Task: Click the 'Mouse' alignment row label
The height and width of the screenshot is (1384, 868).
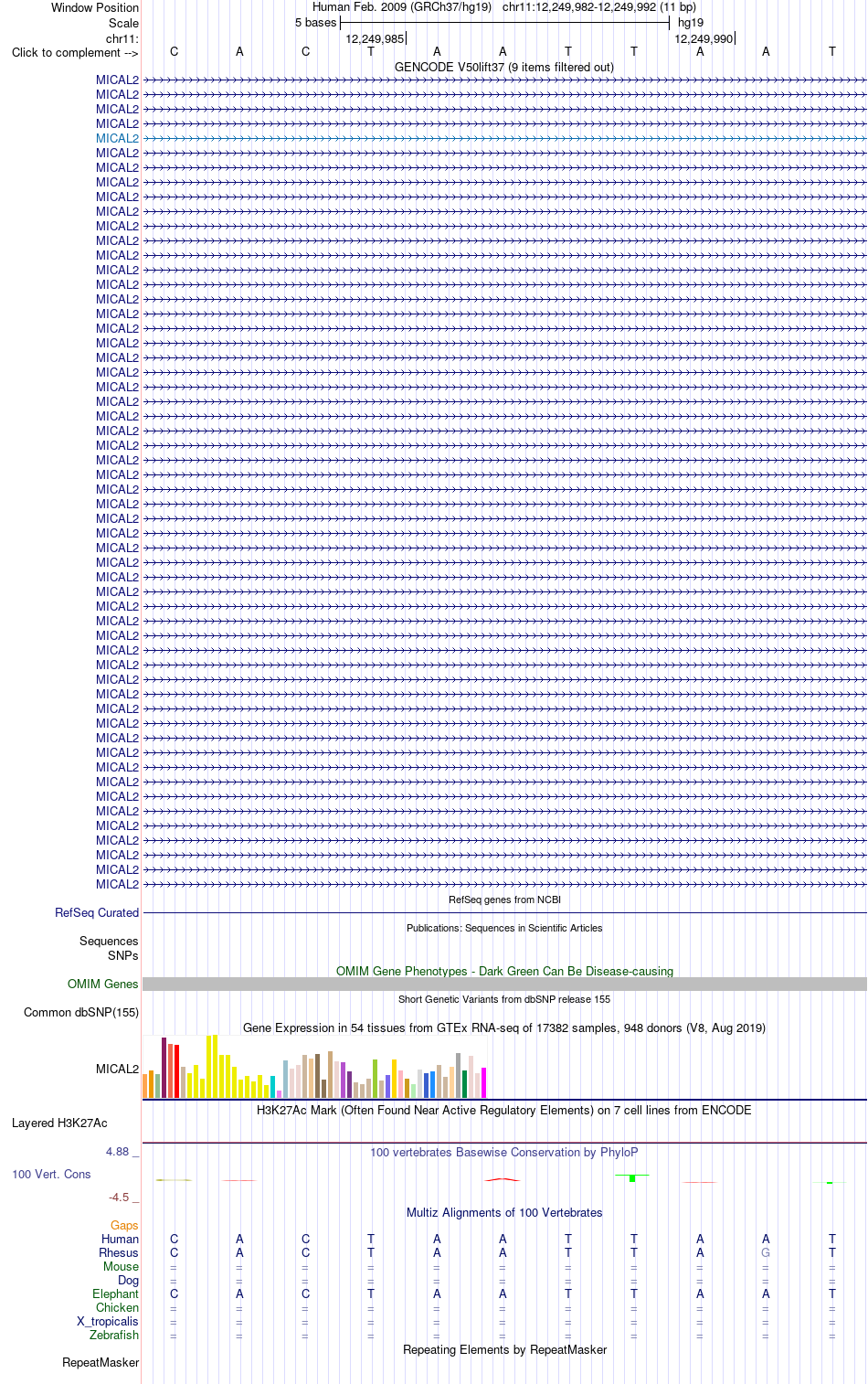Action: (121, 1266)
